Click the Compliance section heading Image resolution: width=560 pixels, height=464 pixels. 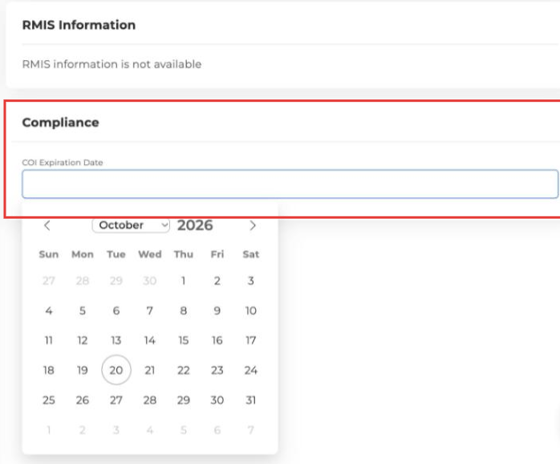coord(61,123)
